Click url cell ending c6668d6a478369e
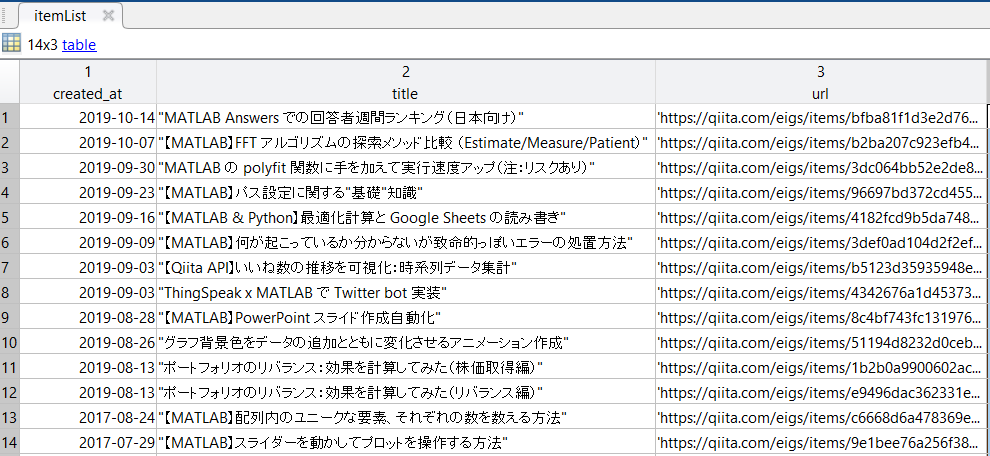990x456 pixels. [821, 417]
